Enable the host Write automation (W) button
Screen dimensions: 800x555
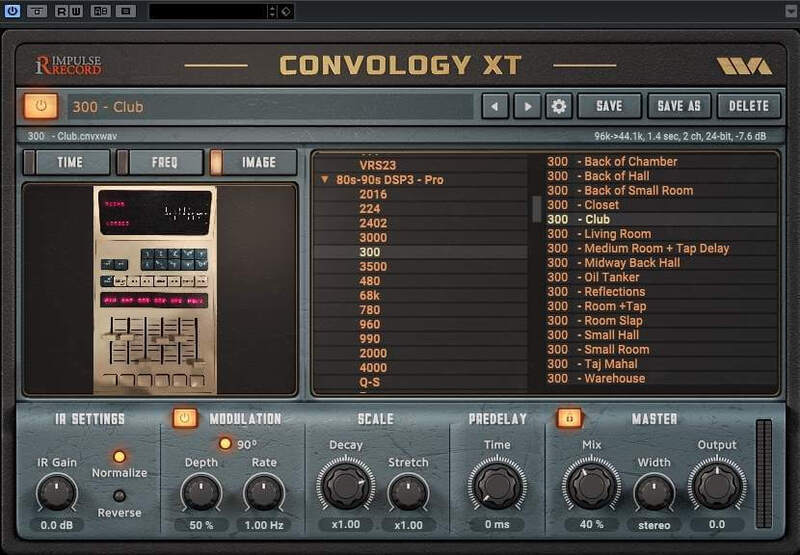[76, 11]
